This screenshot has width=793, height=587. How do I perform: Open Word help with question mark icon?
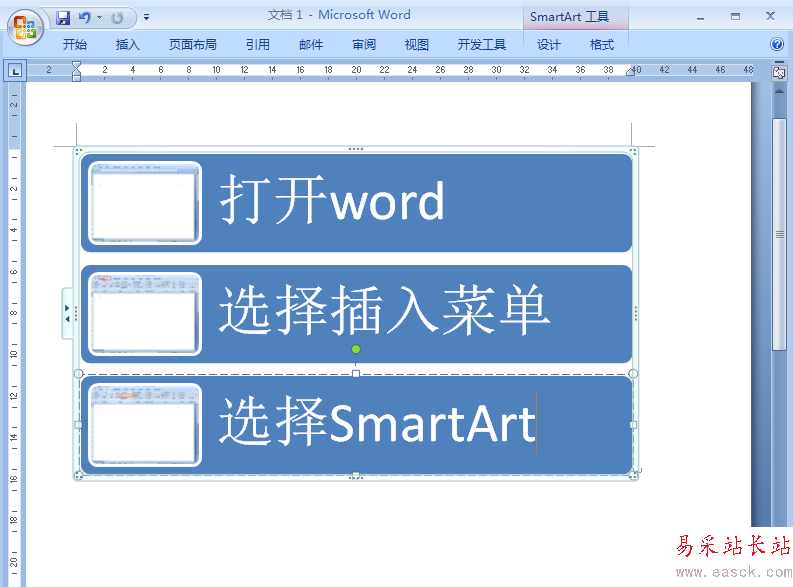(x=777, y=44)
